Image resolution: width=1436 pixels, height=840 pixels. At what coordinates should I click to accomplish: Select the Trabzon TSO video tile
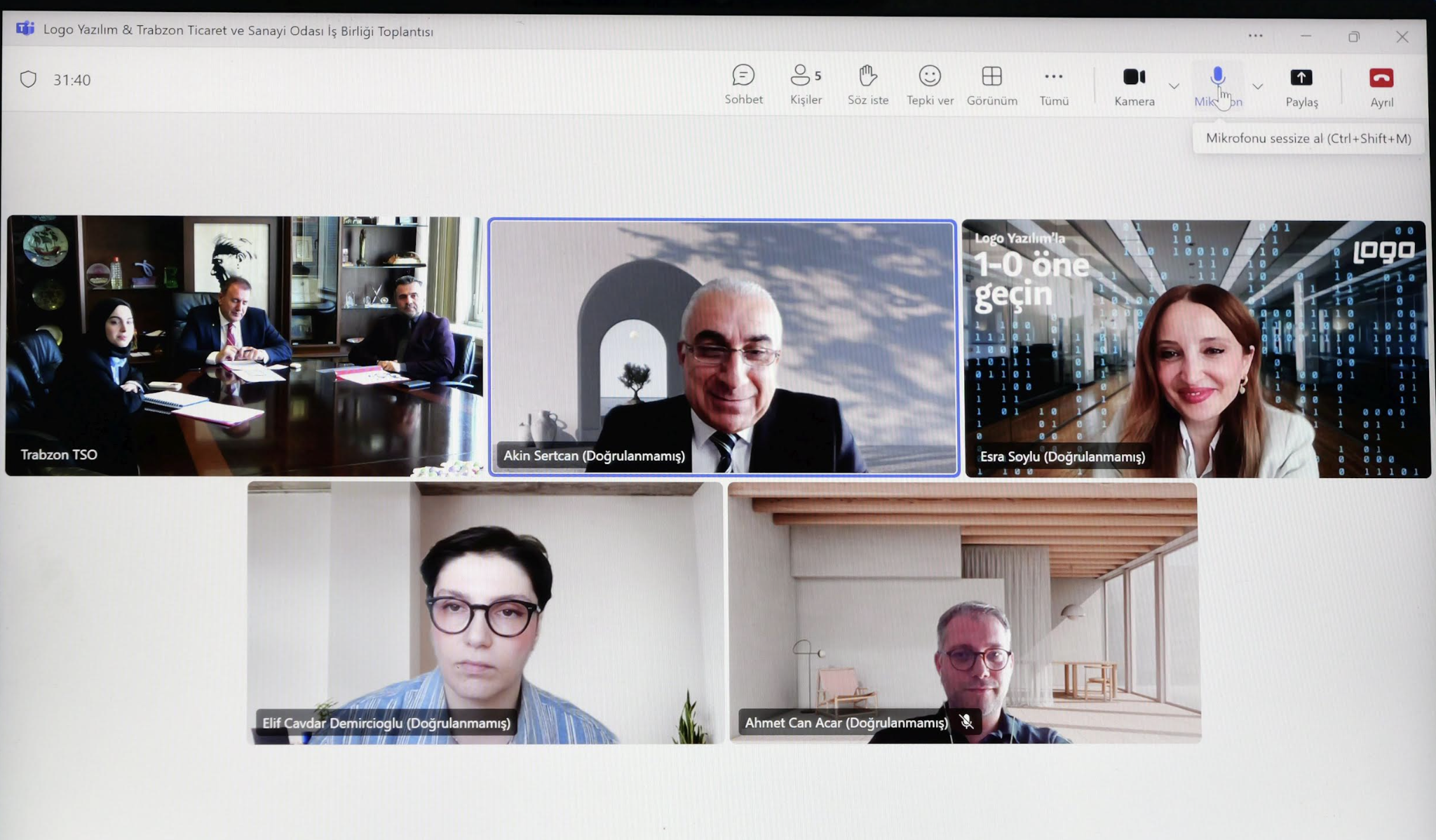click(x=244, y=346)
